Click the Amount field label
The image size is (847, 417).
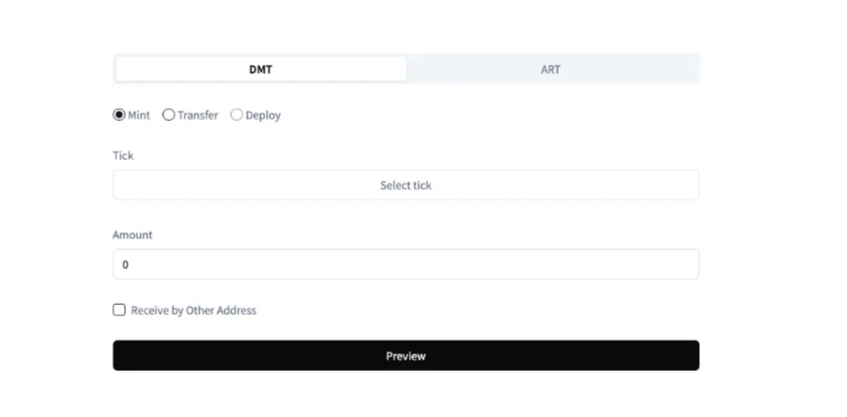[132, 235]
